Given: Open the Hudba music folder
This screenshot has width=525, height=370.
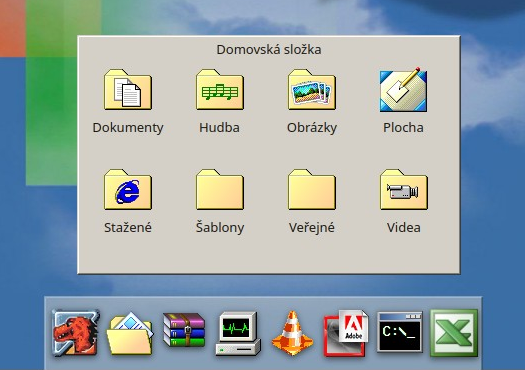Looking at the screenshot, I should pos(220,89).
